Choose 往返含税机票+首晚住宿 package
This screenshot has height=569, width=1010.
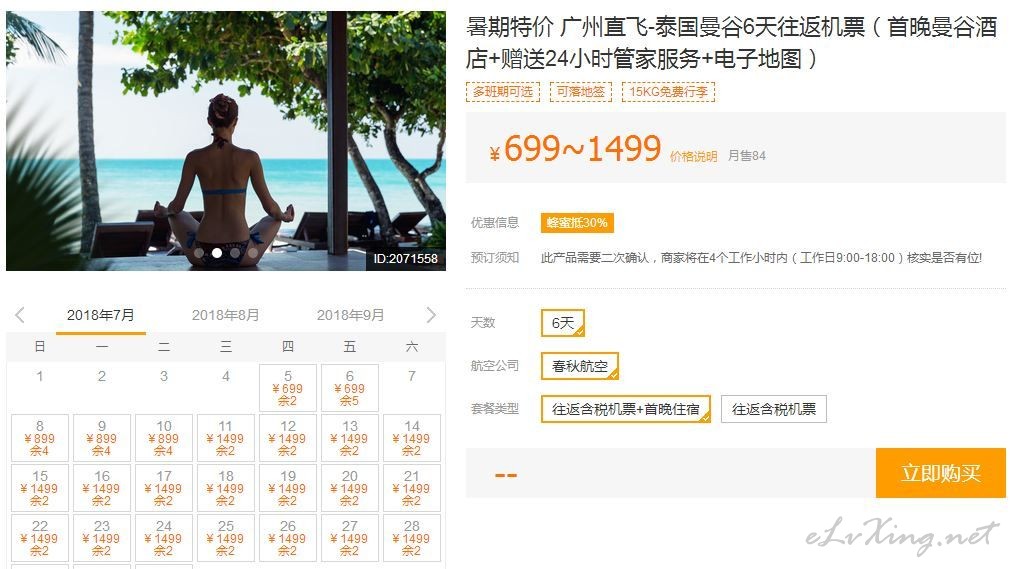click(x=625, y=409)
